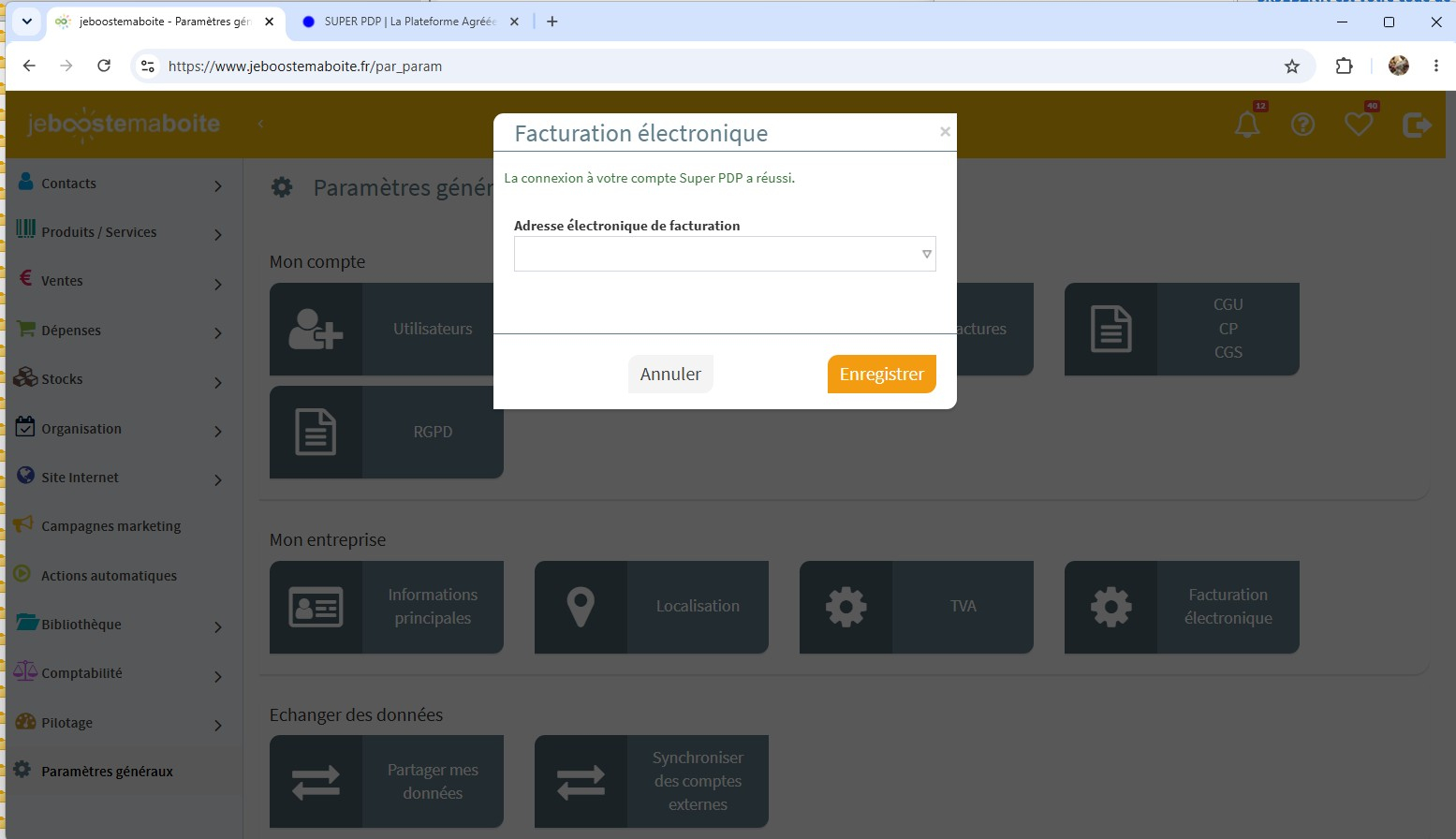Click the logout arrow icon
The width and height of the screenshot is (1456, 839).
(1417, 124)
